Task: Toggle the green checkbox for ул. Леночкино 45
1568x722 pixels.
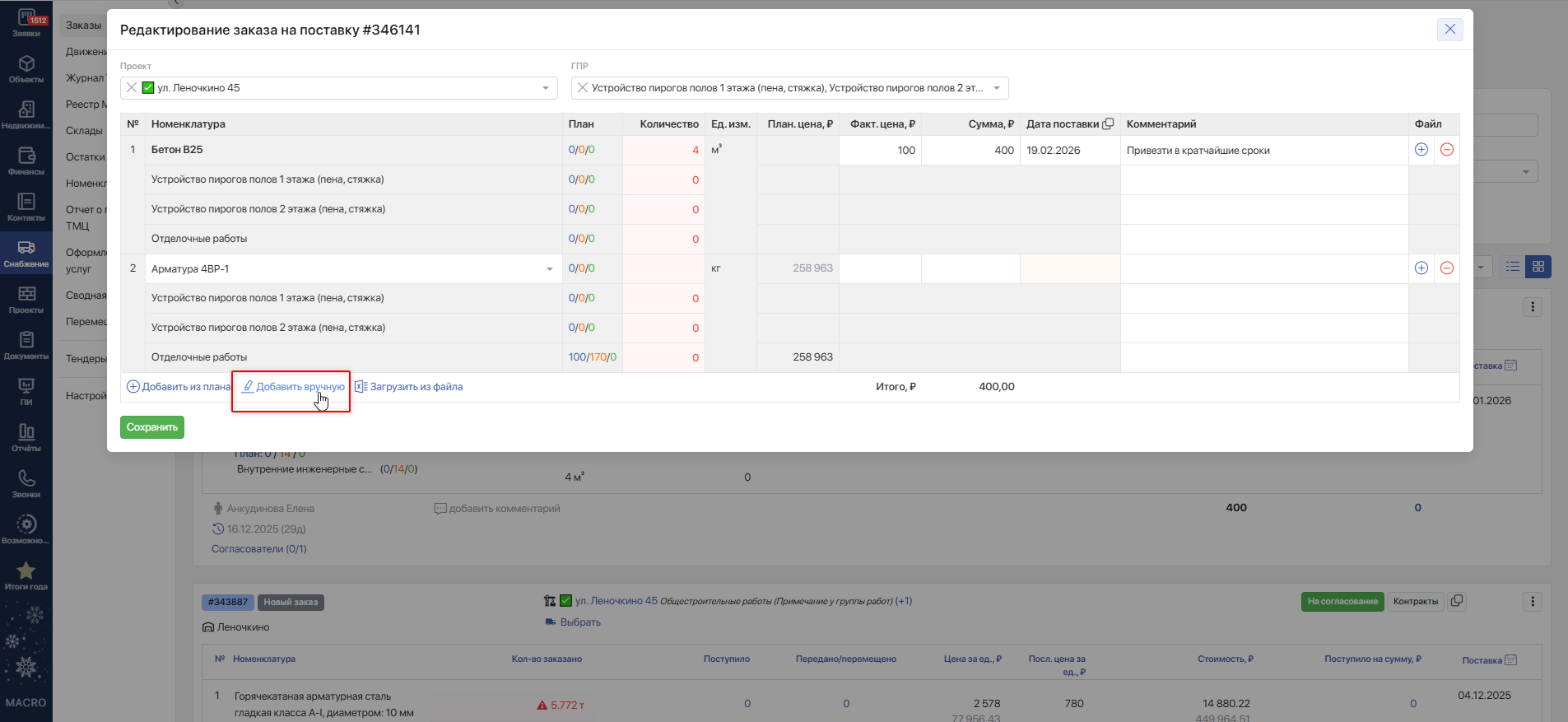Action: 148,88
